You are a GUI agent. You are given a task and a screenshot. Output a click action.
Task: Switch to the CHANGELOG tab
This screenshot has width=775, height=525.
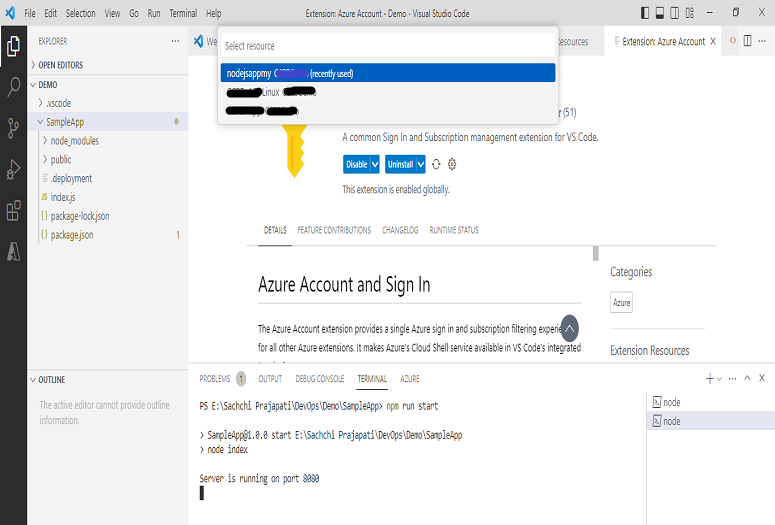[400, 230]
